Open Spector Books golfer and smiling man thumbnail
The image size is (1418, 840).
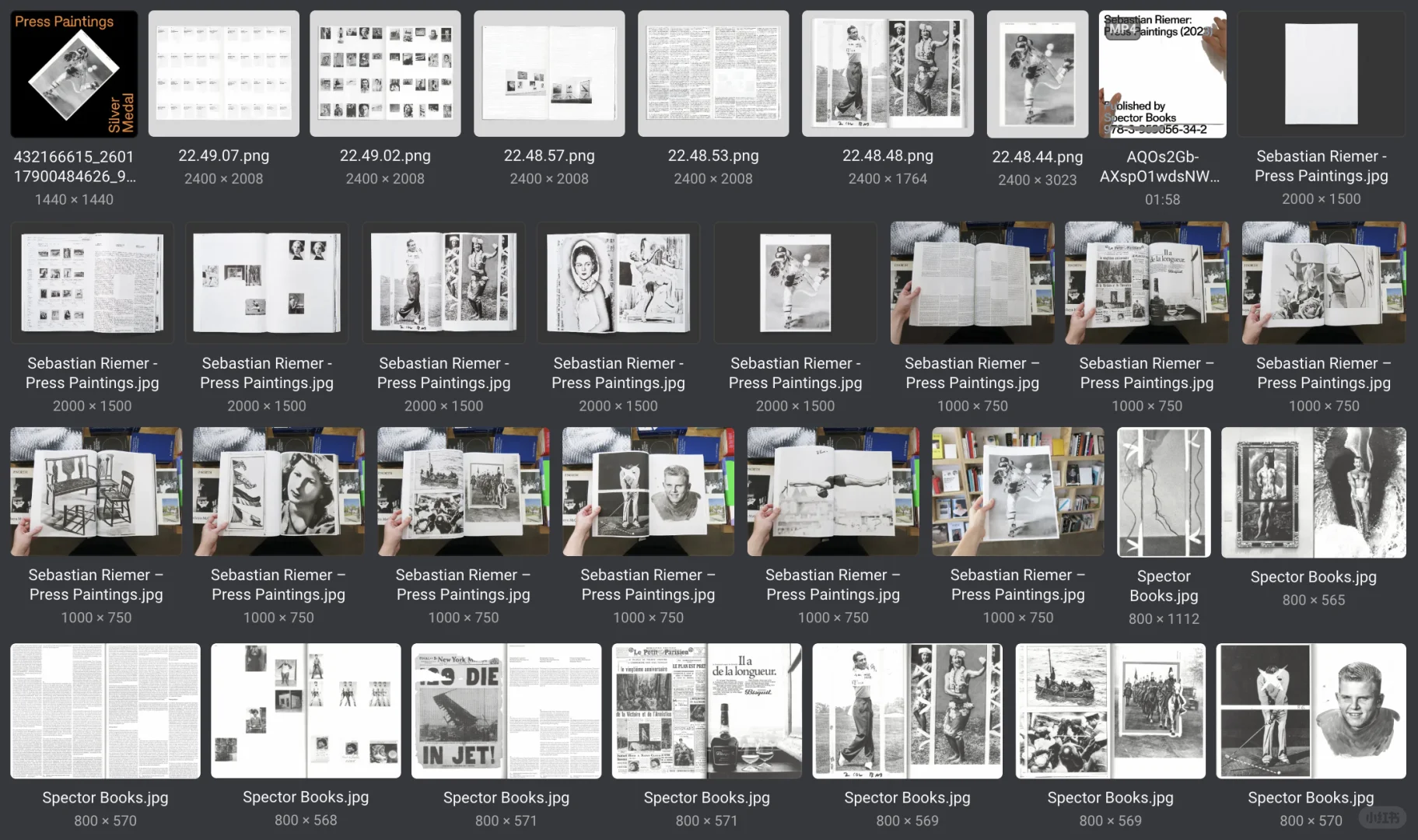pyautogui.click(x=1311, y=711)
